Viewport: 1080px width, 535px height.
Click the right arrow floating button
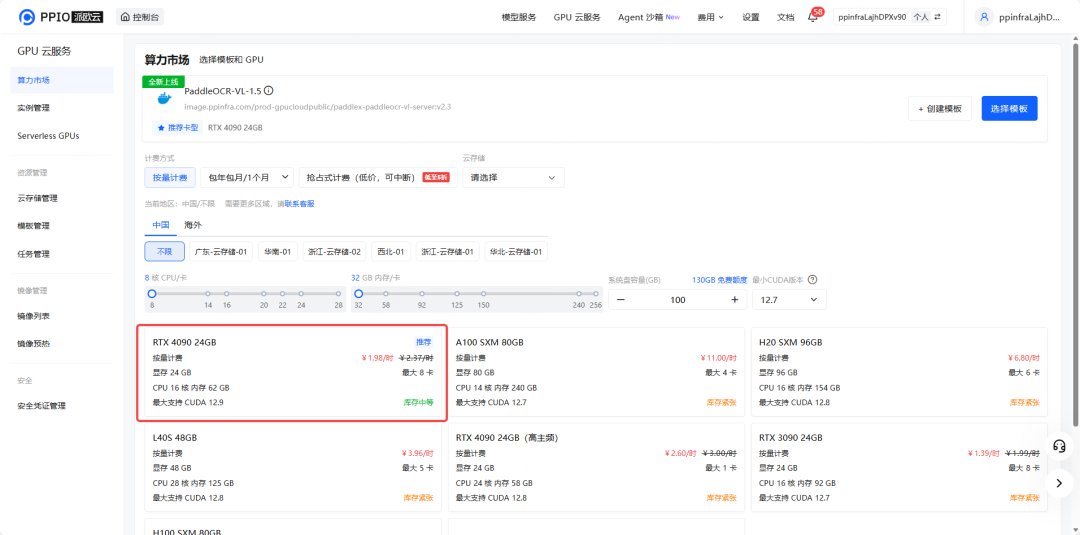(x=1059, y=483)
